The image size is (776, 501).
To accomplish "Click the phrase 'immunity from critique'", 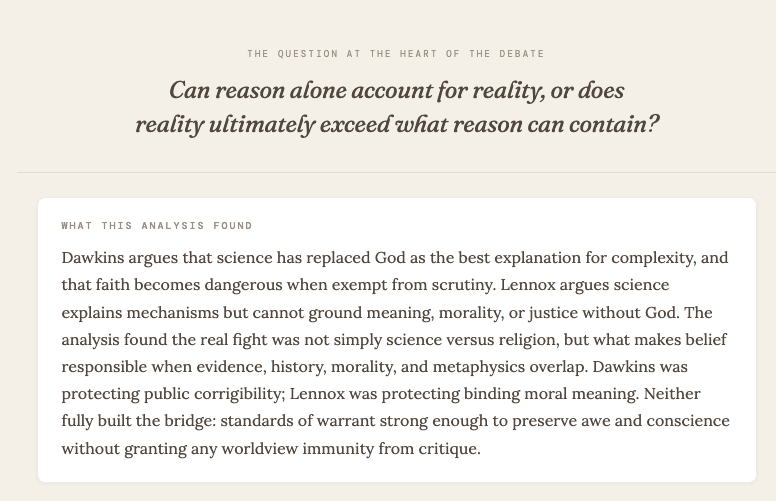I will (x=391, y=449).
